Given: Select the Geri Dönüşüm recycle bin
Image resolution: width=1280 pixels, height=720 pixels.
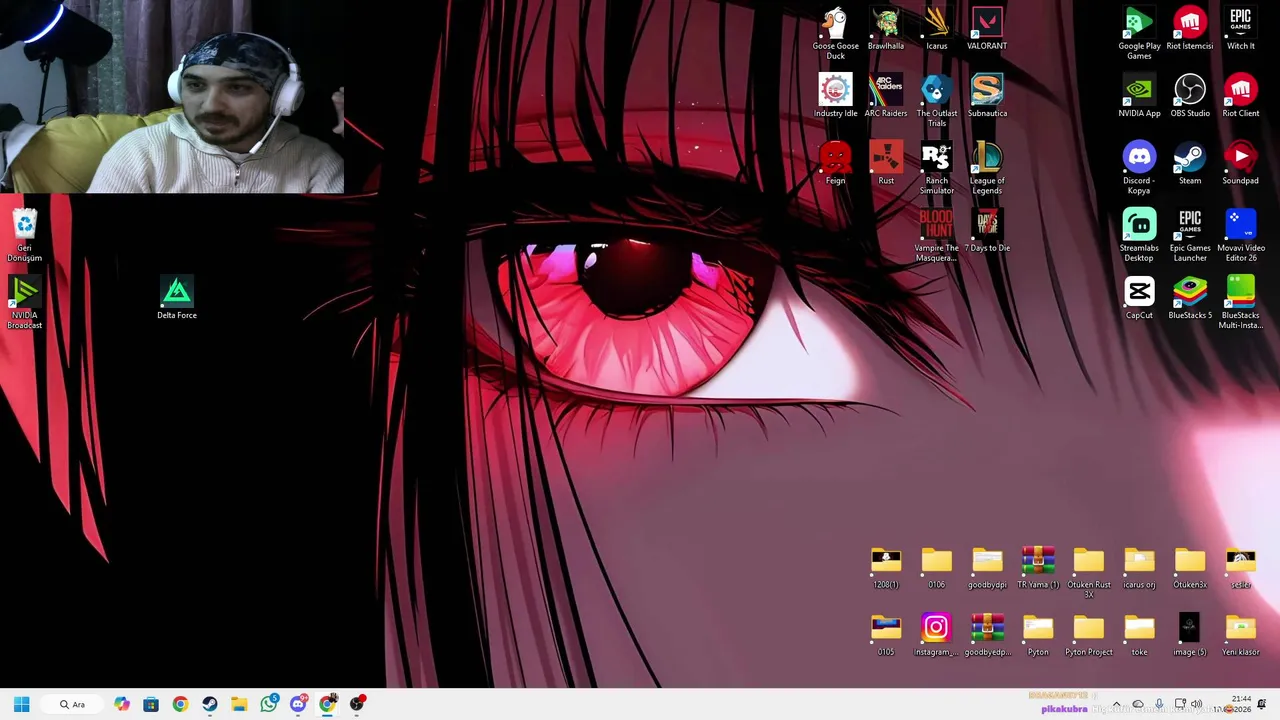Looking at the screenshot, I should point(25,235).
